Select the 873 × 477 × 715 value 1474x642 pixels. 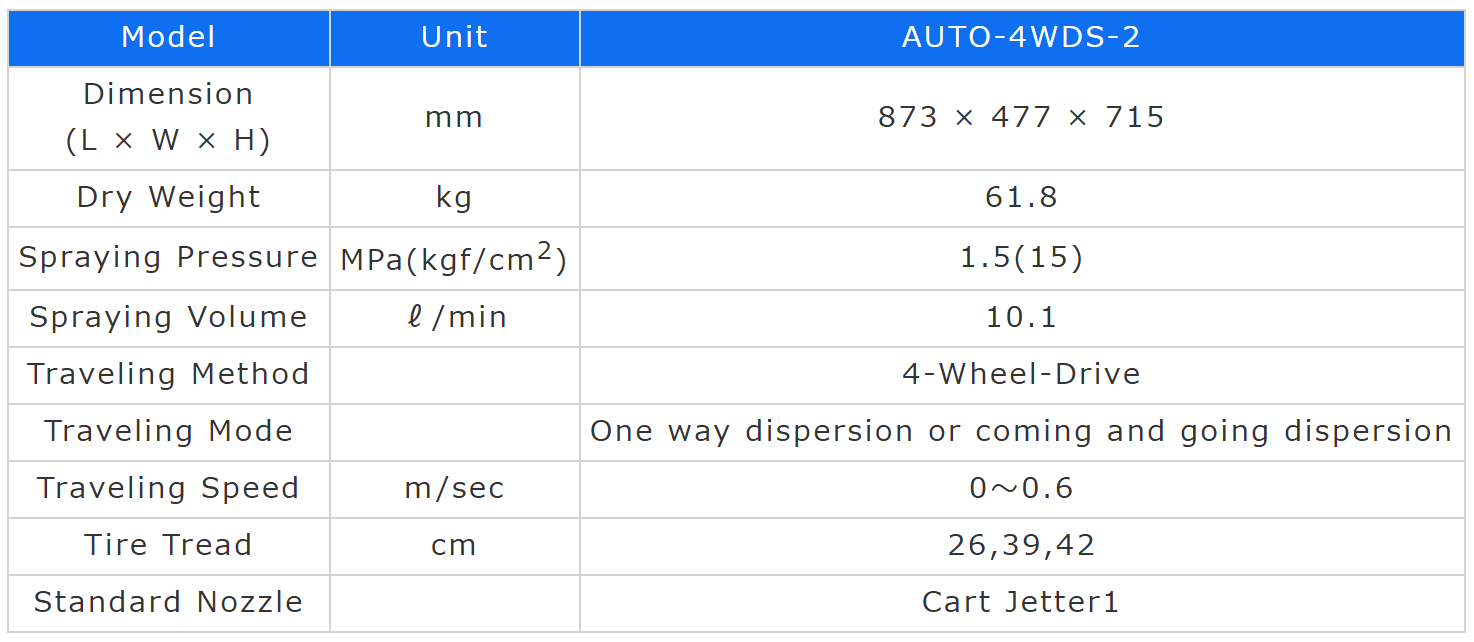point(1021,117)
